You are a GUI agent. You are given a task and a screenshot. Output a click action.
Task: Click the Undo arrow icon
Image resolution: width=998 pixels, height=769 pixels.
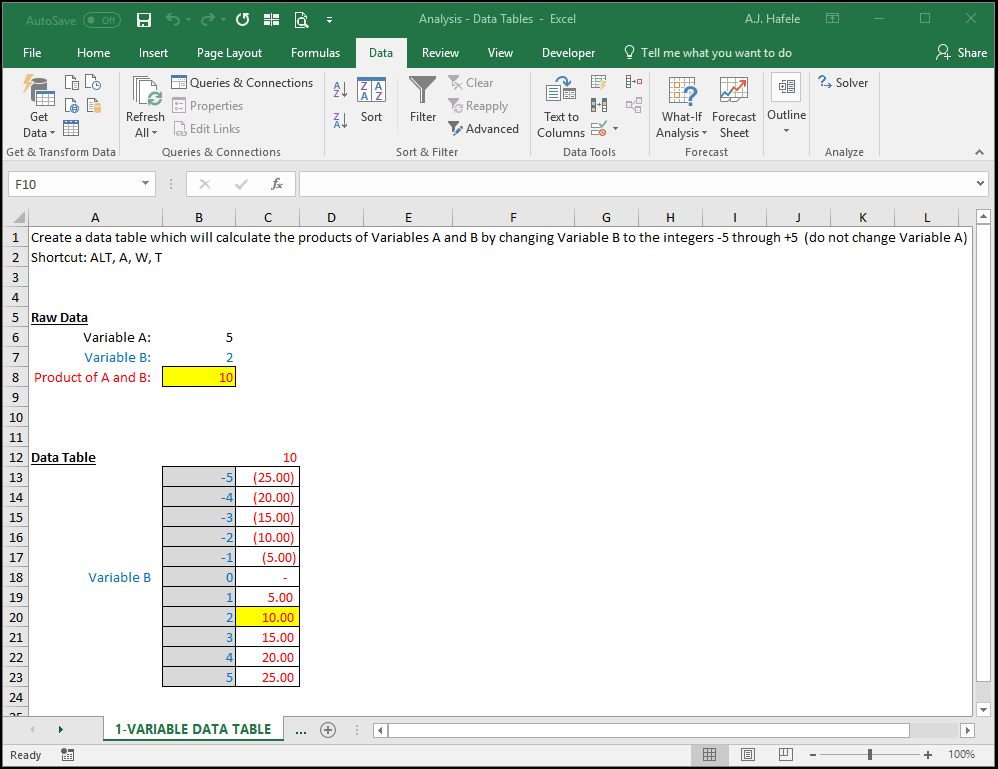point(172,20)
